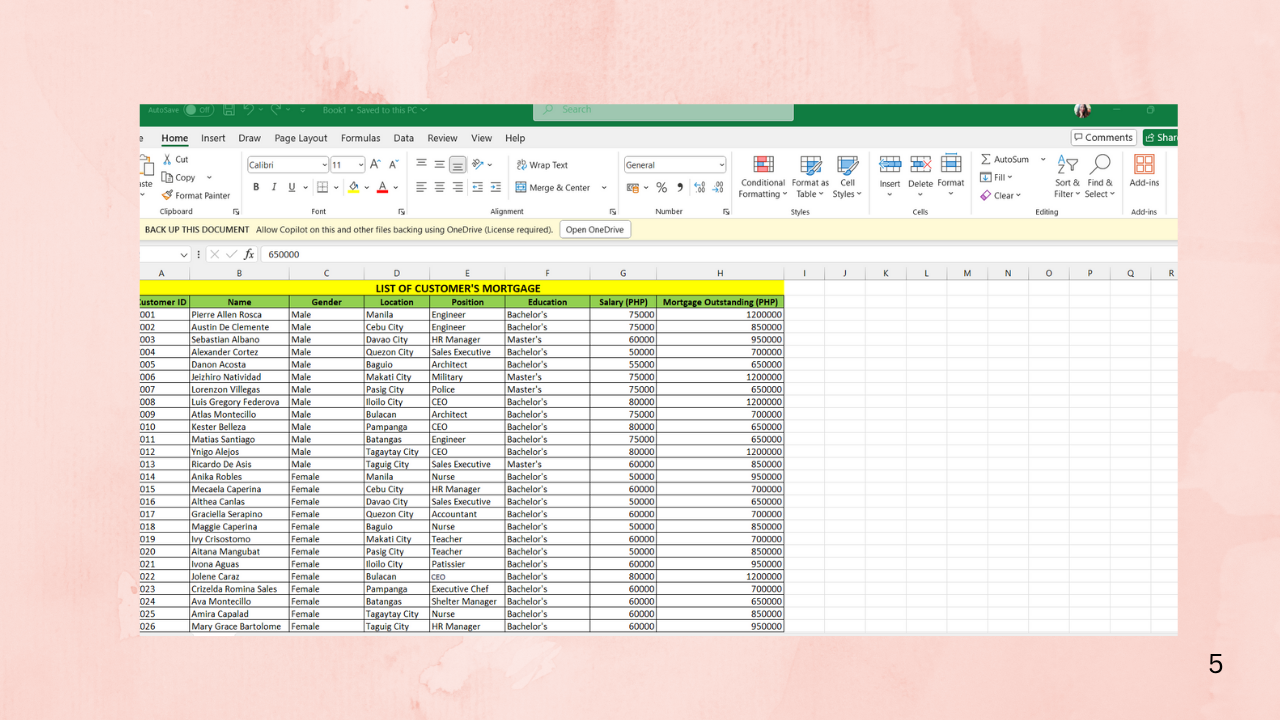
Task: Switch to the Review tab
Action: (443, 138)
